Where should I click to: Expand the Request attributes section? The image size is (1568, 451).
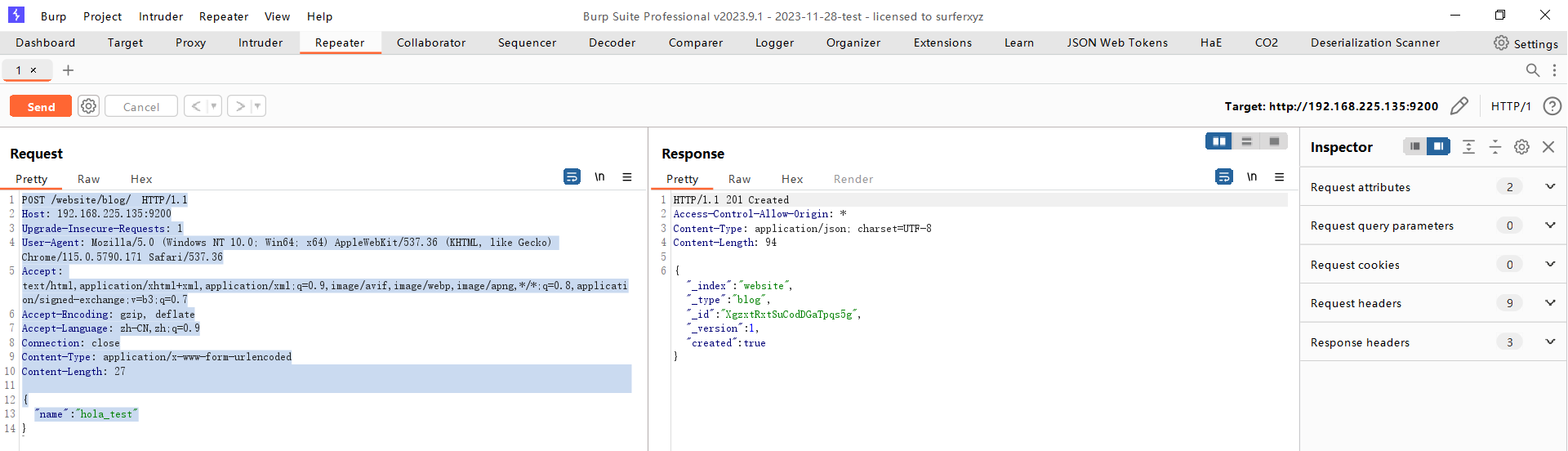tap(1549, 187)
